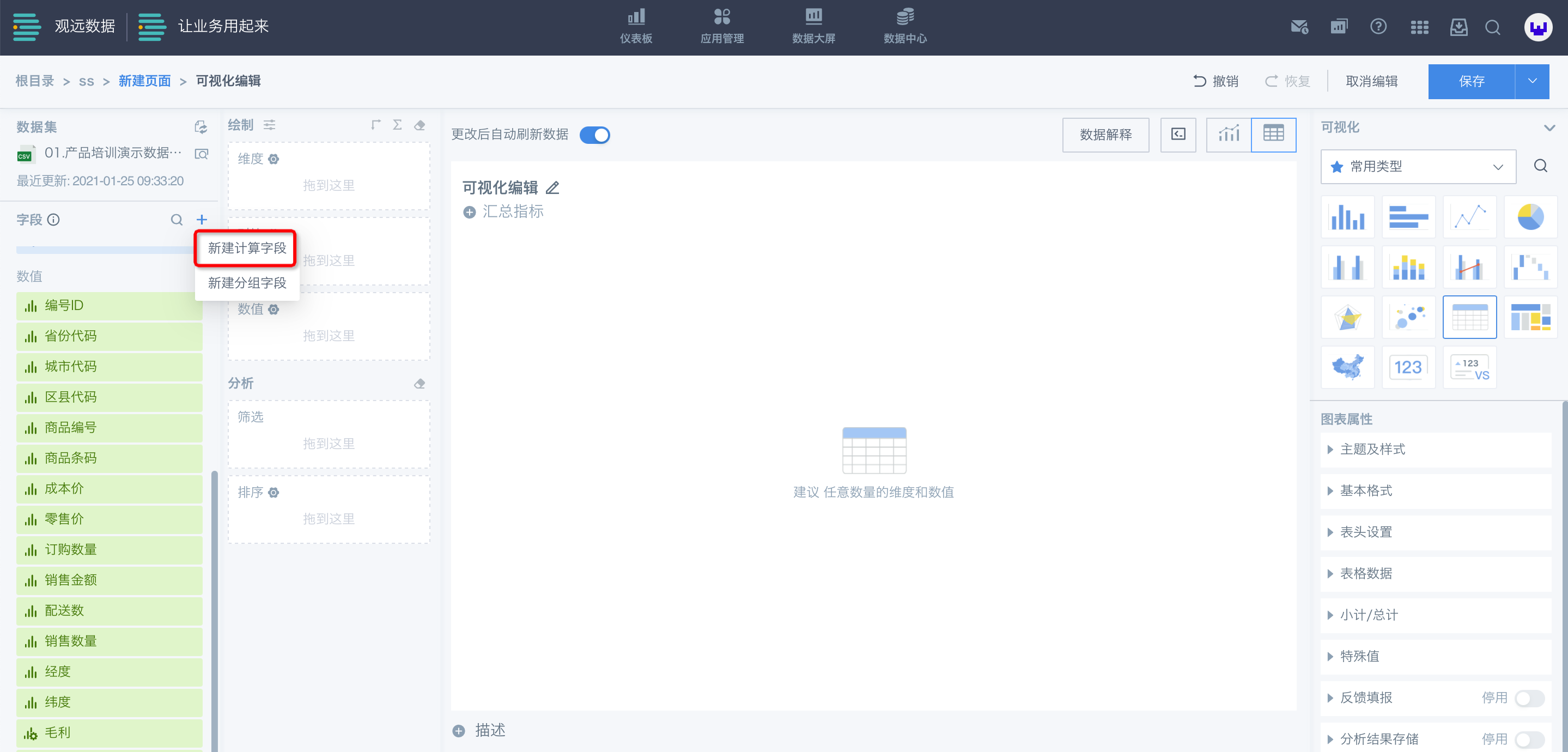Select 新建计算字段 from the menu
This screenshot has height=752, width=1568.
pyautogui.click(x=246, y=248)
